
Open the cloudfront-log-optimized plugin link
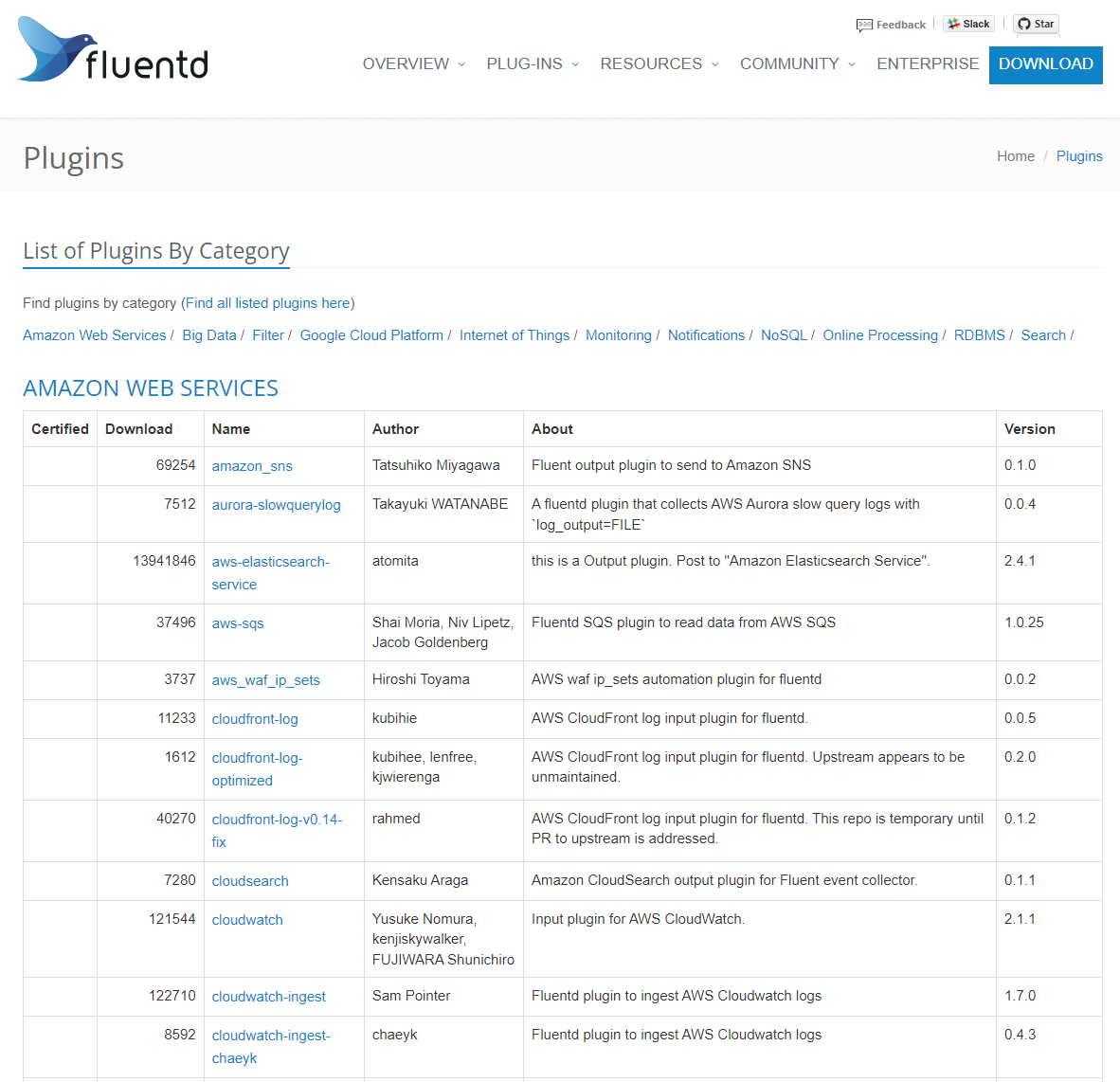tap(257, 768)
